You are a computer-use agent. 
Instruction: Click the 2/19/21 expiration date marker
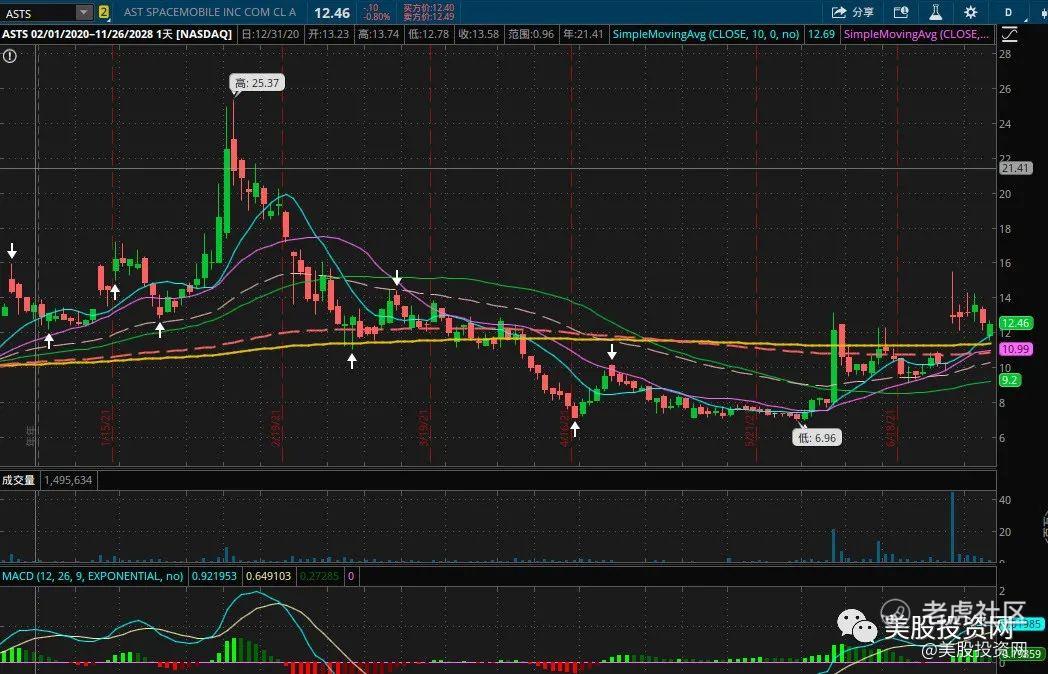[276, 428]
